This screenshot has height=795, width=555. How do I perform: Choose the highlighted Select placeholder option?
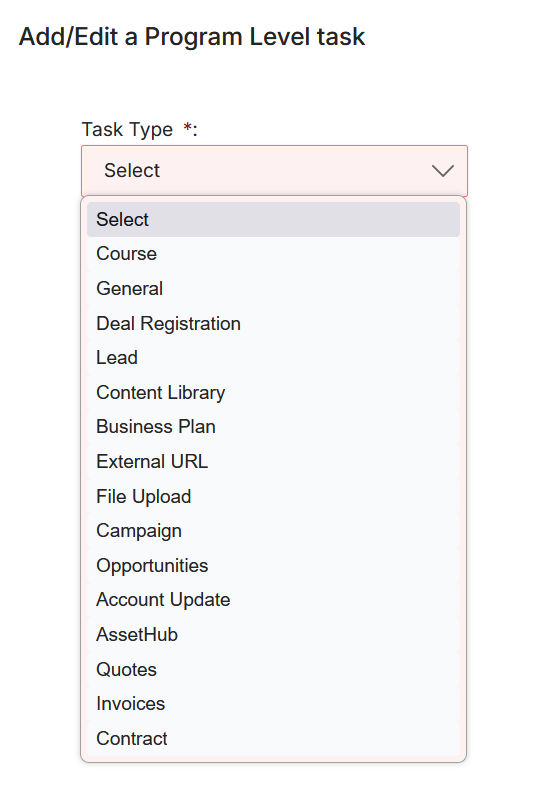pos(273,220)
